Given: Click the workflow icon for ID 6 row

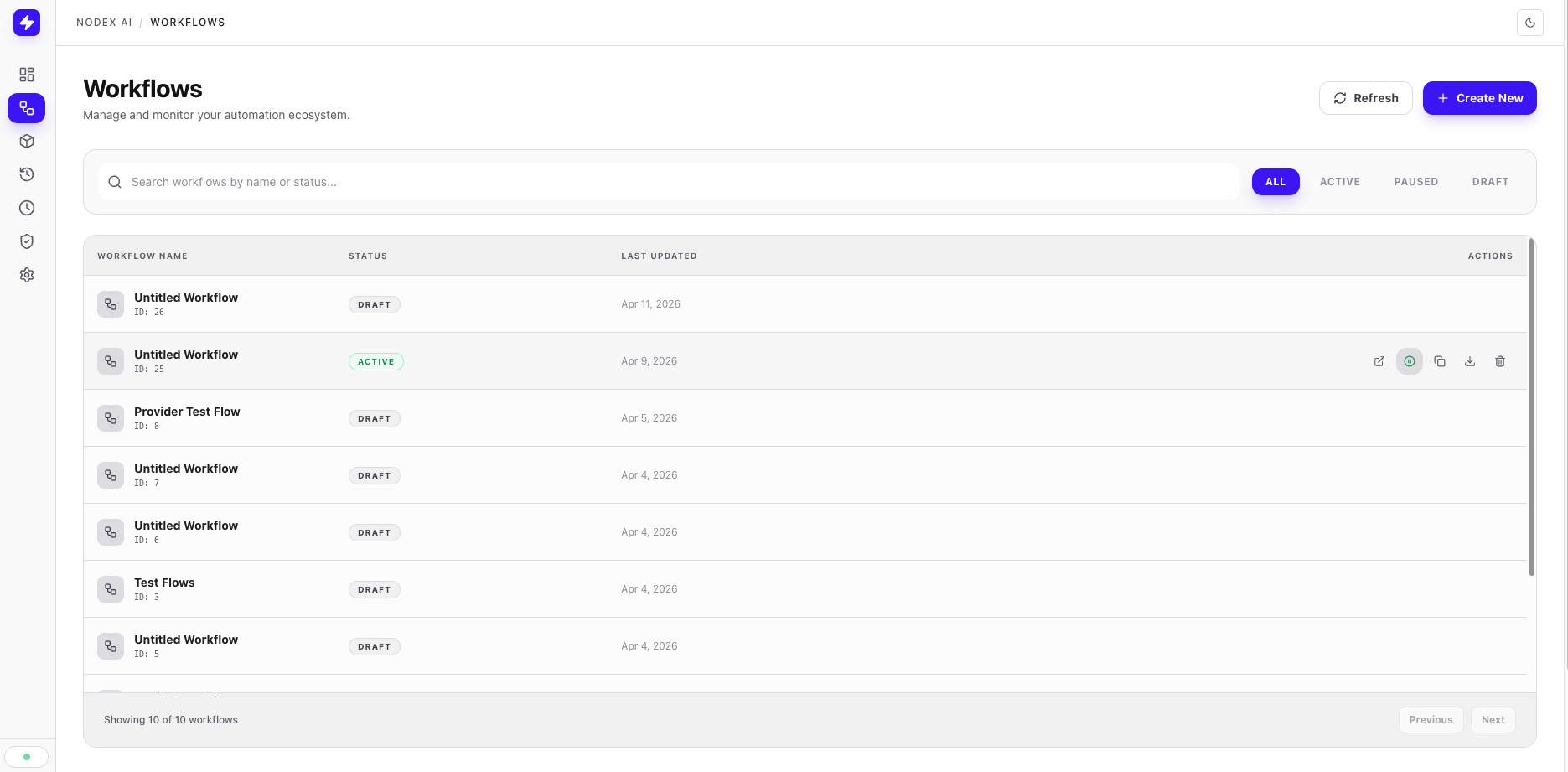Looking at the screenshot, I should [111, 532].
